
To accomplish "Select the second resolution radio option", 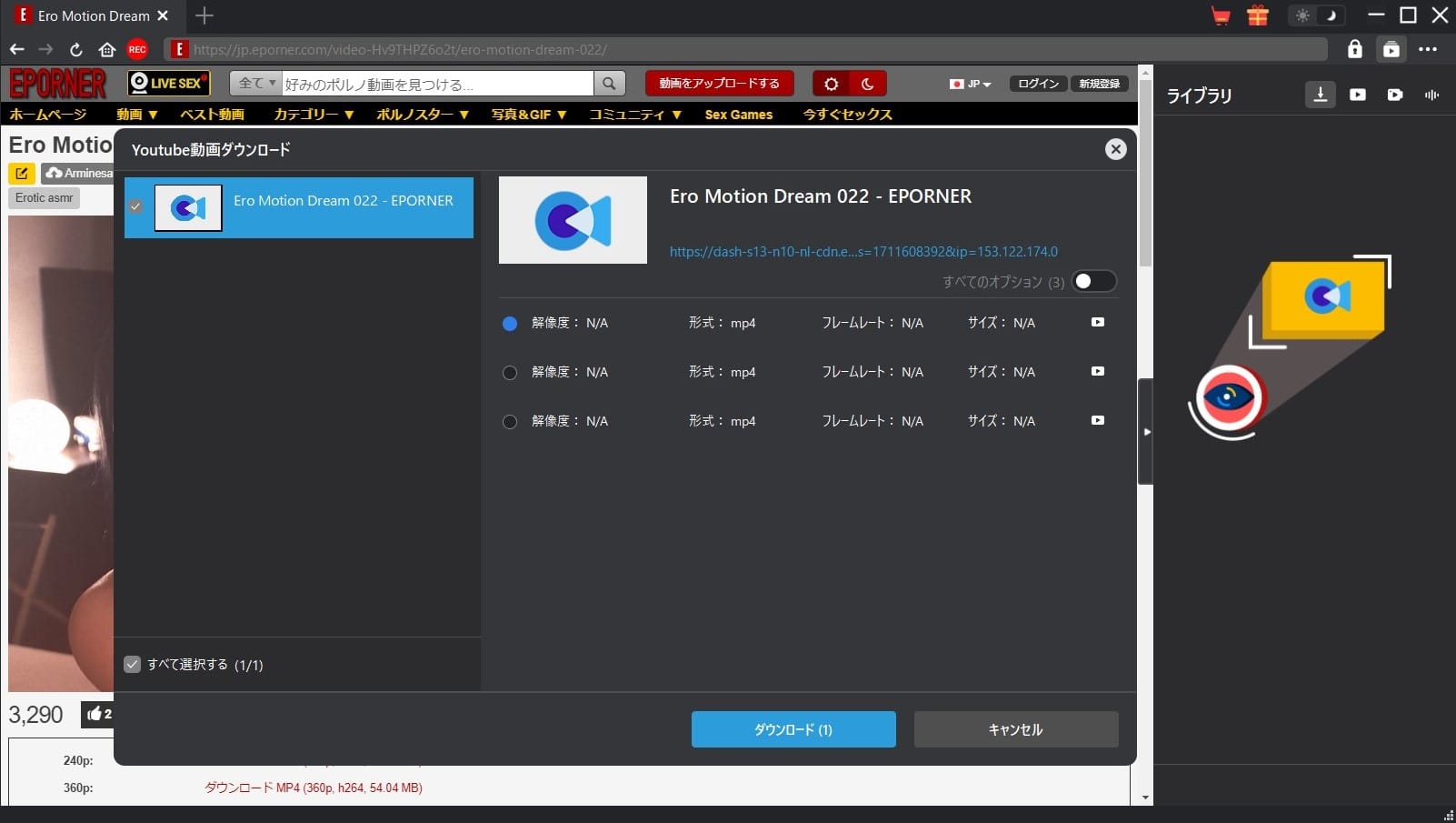I will click(510, 372).
